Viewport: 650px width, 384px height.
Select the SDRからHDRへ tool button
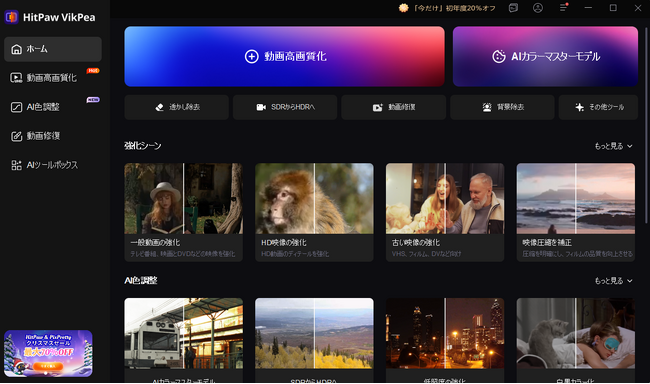(285, 107)
